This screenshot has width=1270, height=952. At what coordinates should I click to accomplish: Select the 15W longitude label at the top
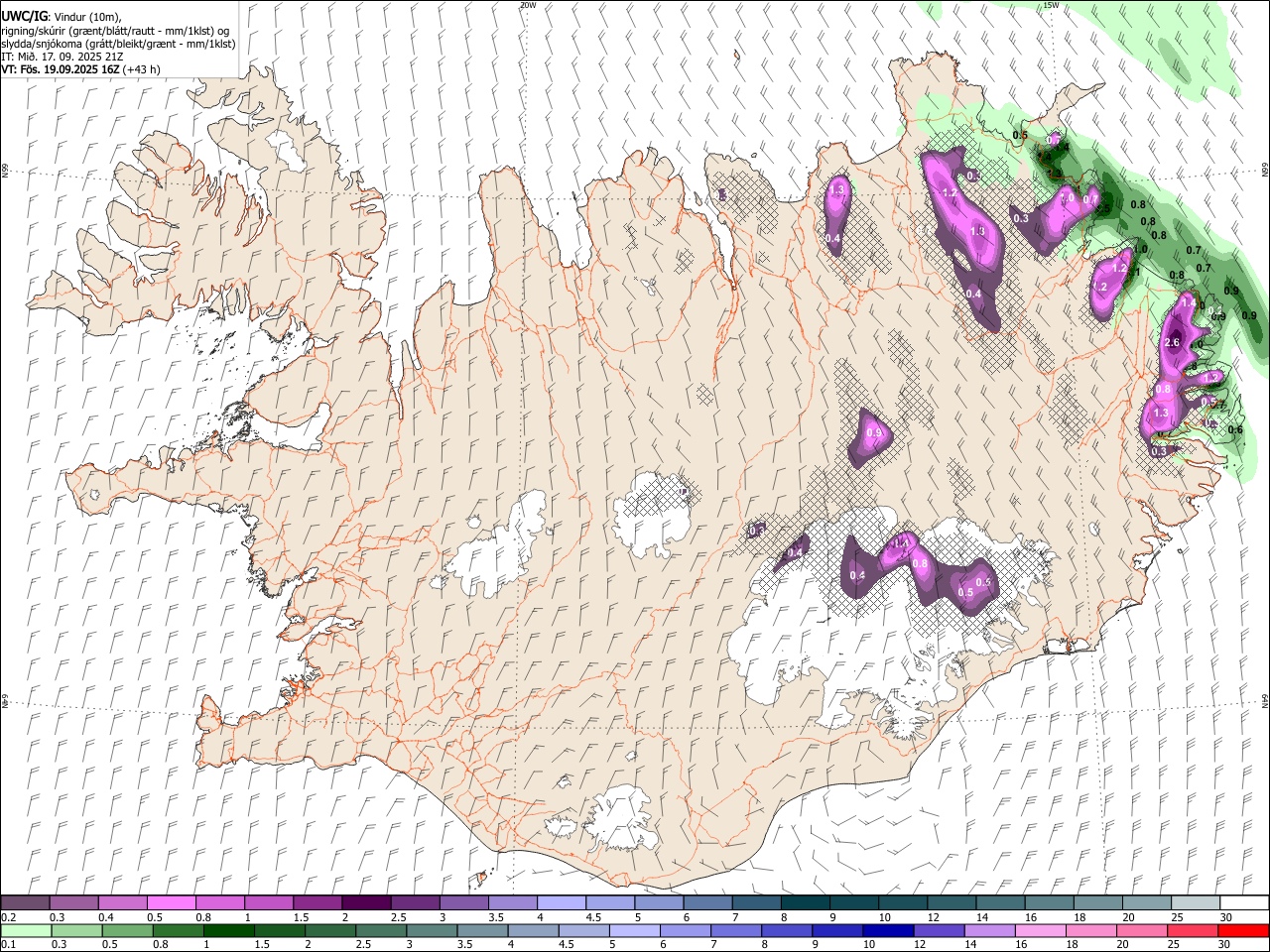(x=1051, y=5)
